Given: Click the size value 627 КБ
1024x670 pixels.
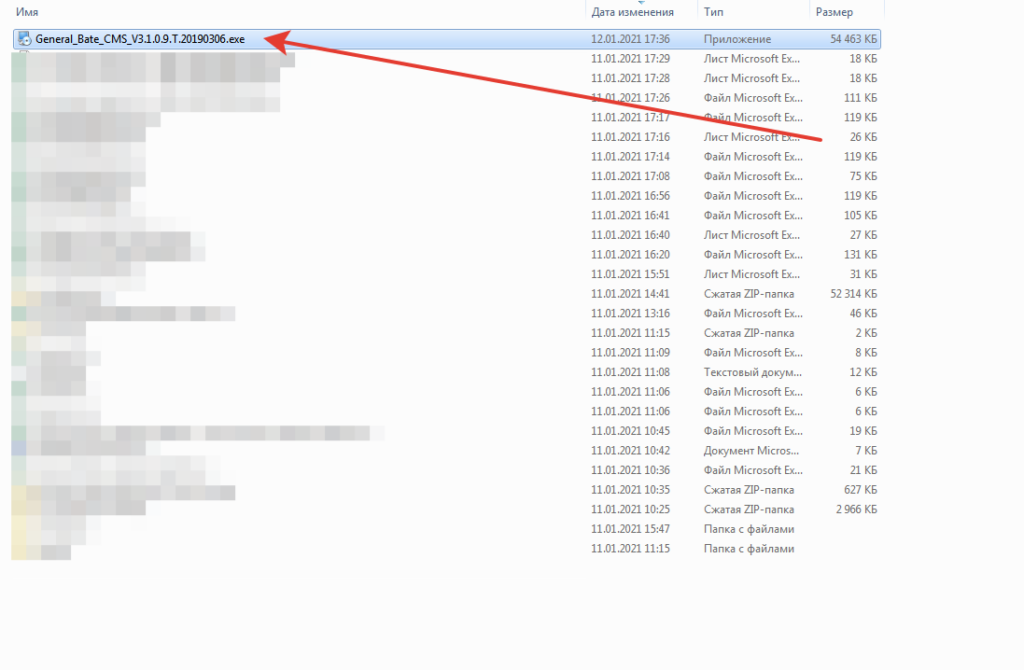Looking at the screenshot, I should 860,490.
